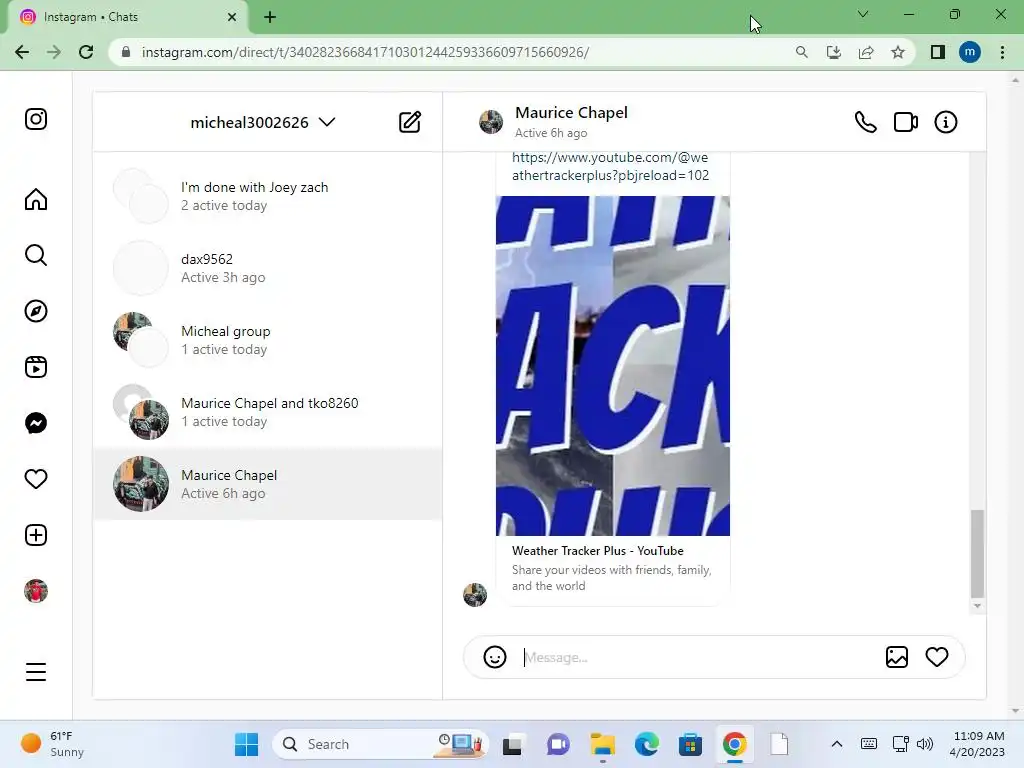Open Microsoft Edge from taskbar
The height and width of the screenshot is (768, 1024).
point(647,744)
